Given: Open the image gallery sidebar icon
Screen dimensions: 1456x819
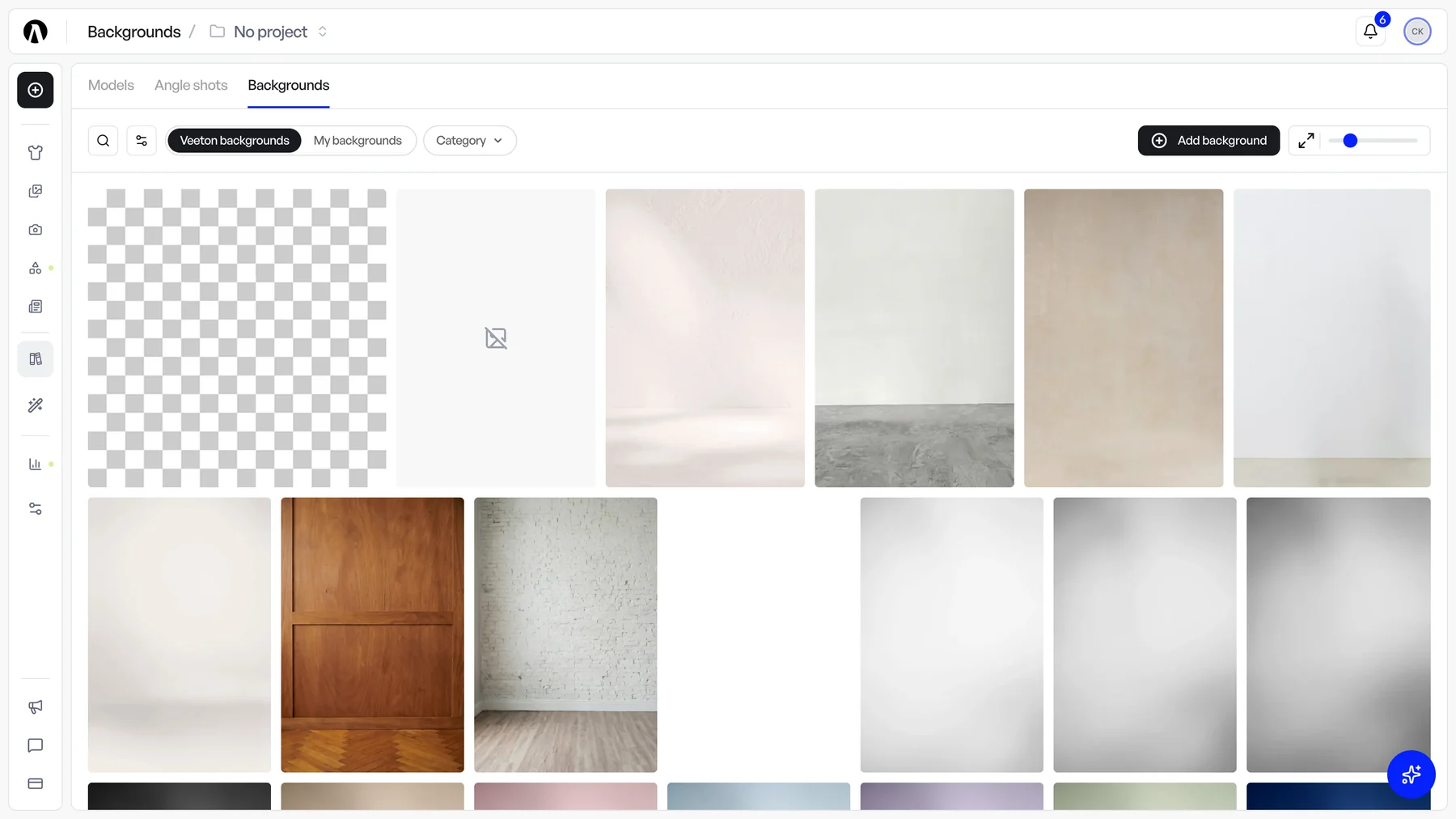Looking at the screenshot, I should tap(36, 191).
